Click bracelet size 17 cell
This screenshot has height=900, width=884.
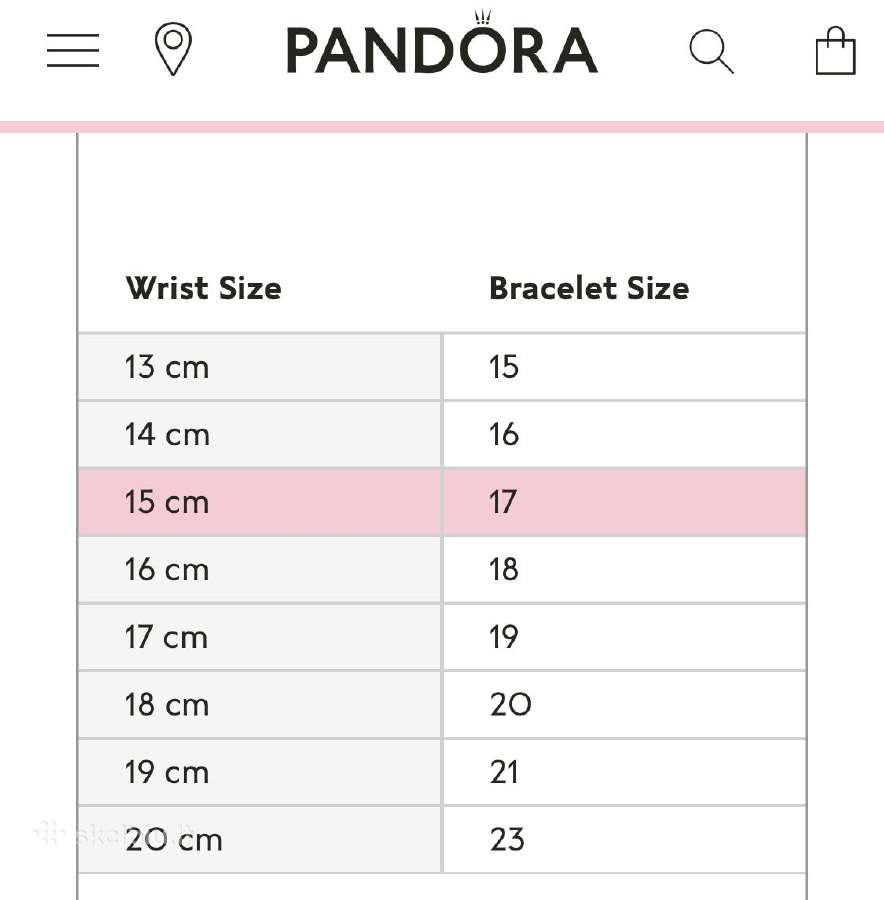(625, 502)
